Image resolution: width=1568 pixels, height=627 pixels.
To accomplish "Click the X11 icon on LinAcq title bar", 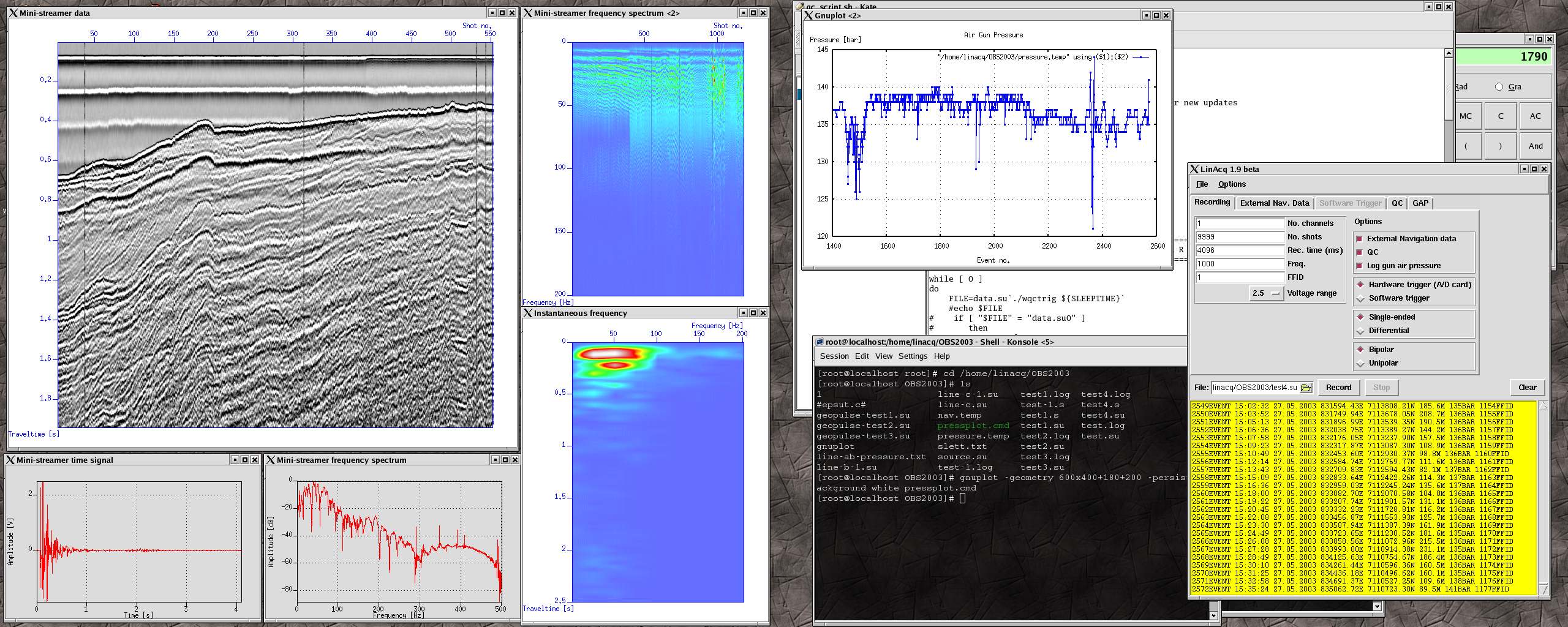I will tap(1194, 169).
